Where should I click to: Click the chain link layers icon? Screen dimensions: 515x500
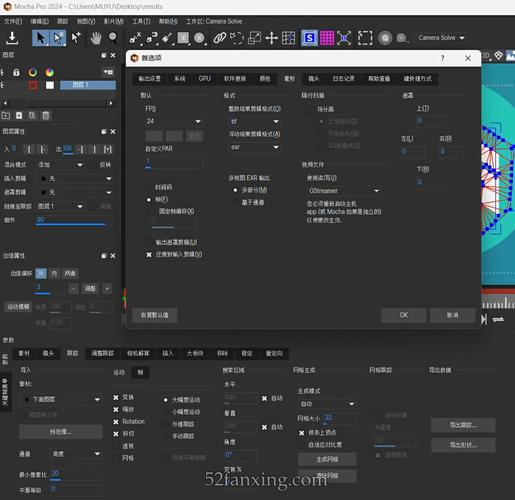[219, 38]
